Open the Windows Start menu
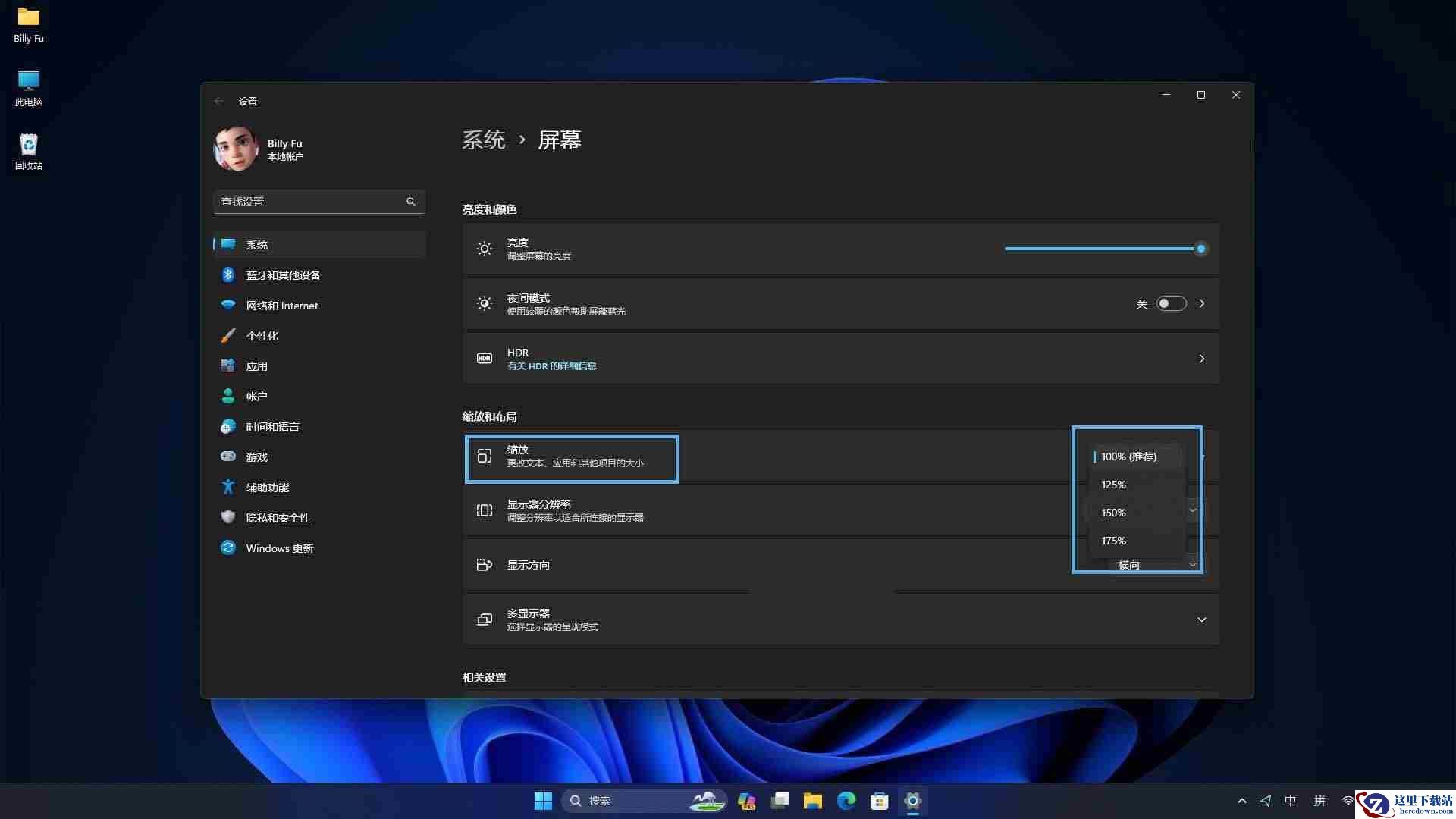The width and height of the screenshot is (1456, 819). point(543,801)
